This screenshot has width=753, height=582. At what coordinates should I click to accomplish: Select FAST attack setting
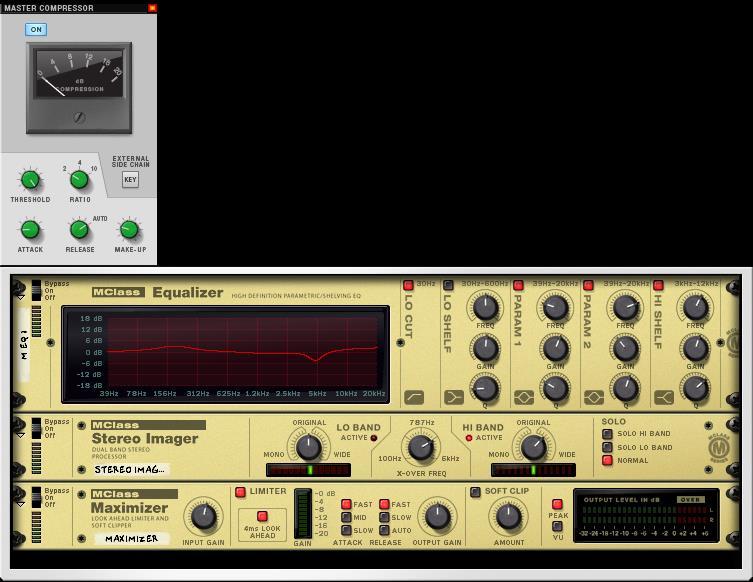click(x=346, y=504)
